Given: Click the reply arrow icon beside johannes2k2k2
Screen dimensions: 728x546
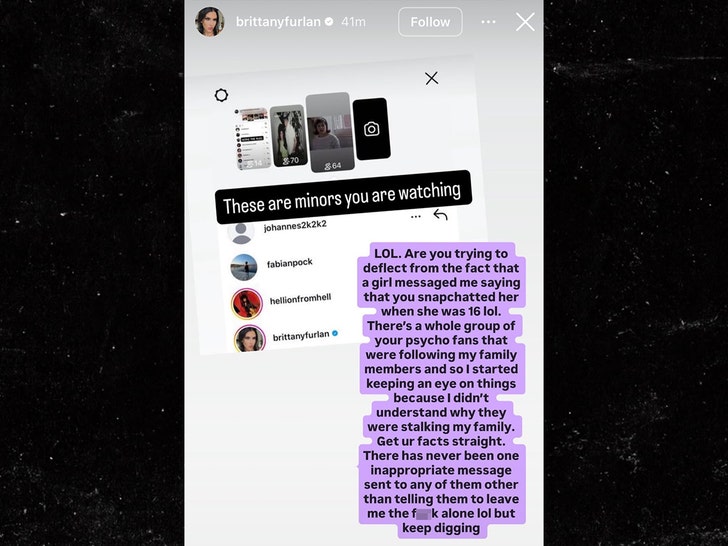Looking at the screenshot, I should pos(440,214).
